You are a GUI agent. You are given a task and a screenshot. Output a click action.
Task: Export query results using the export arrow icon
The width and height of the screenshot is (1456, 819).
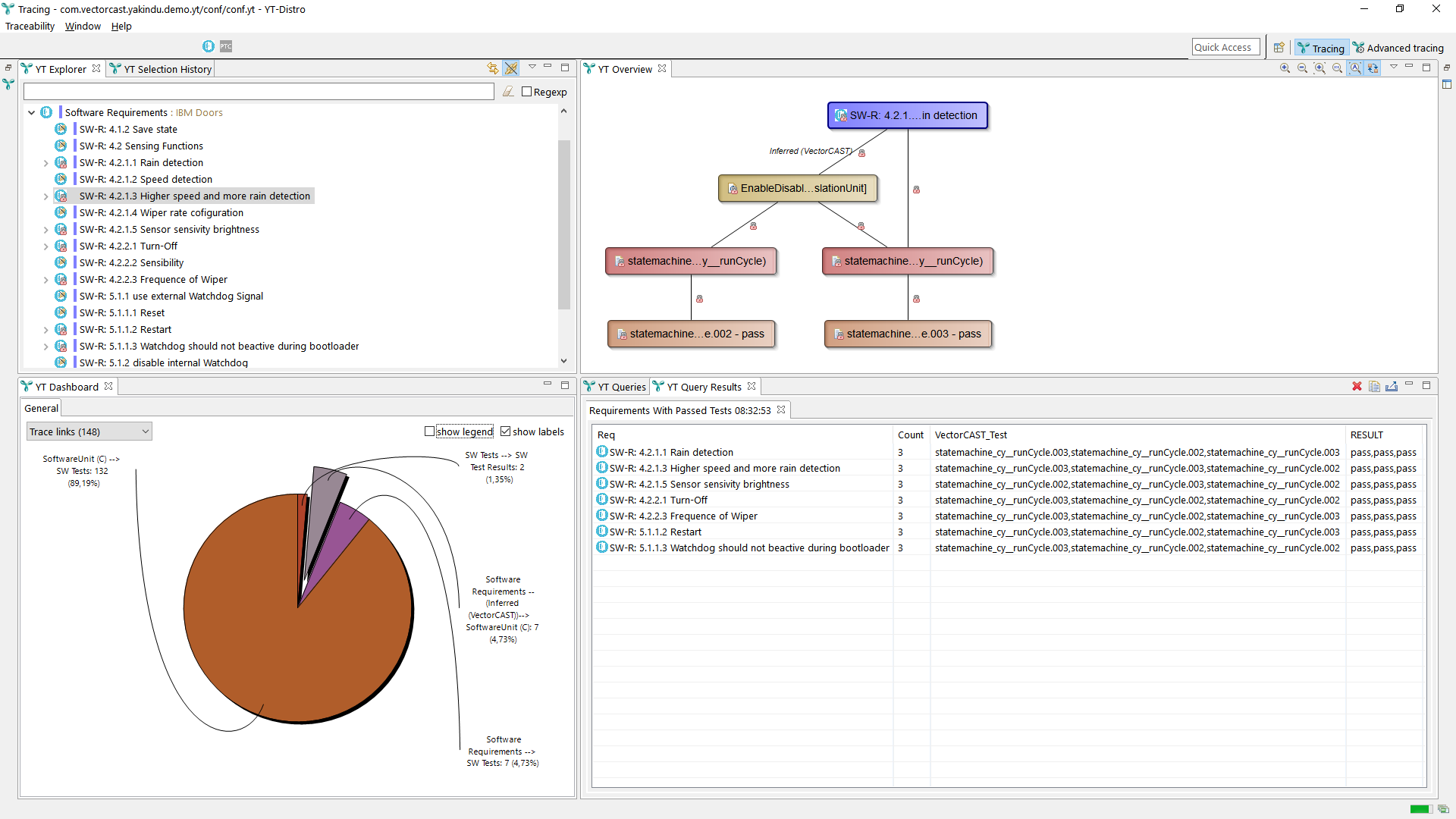pos(1392,386)
